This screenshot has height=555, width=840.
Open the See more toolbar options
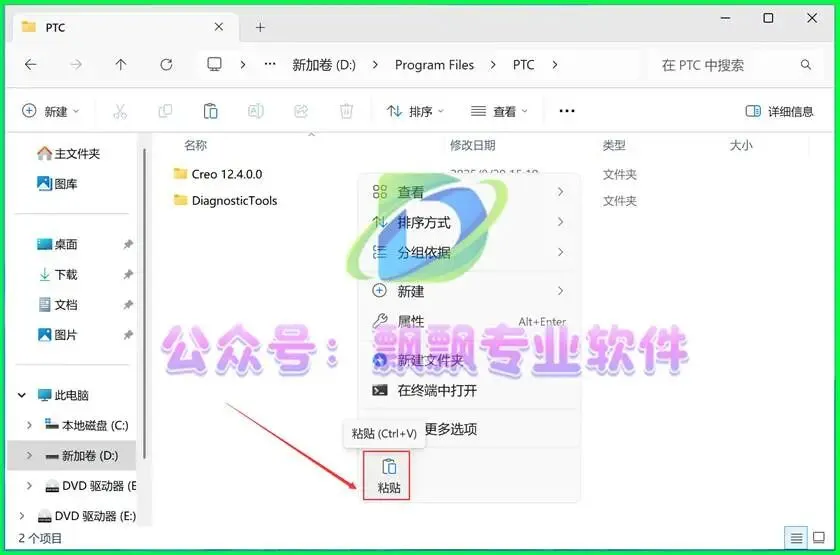click(x=567, y=111)
